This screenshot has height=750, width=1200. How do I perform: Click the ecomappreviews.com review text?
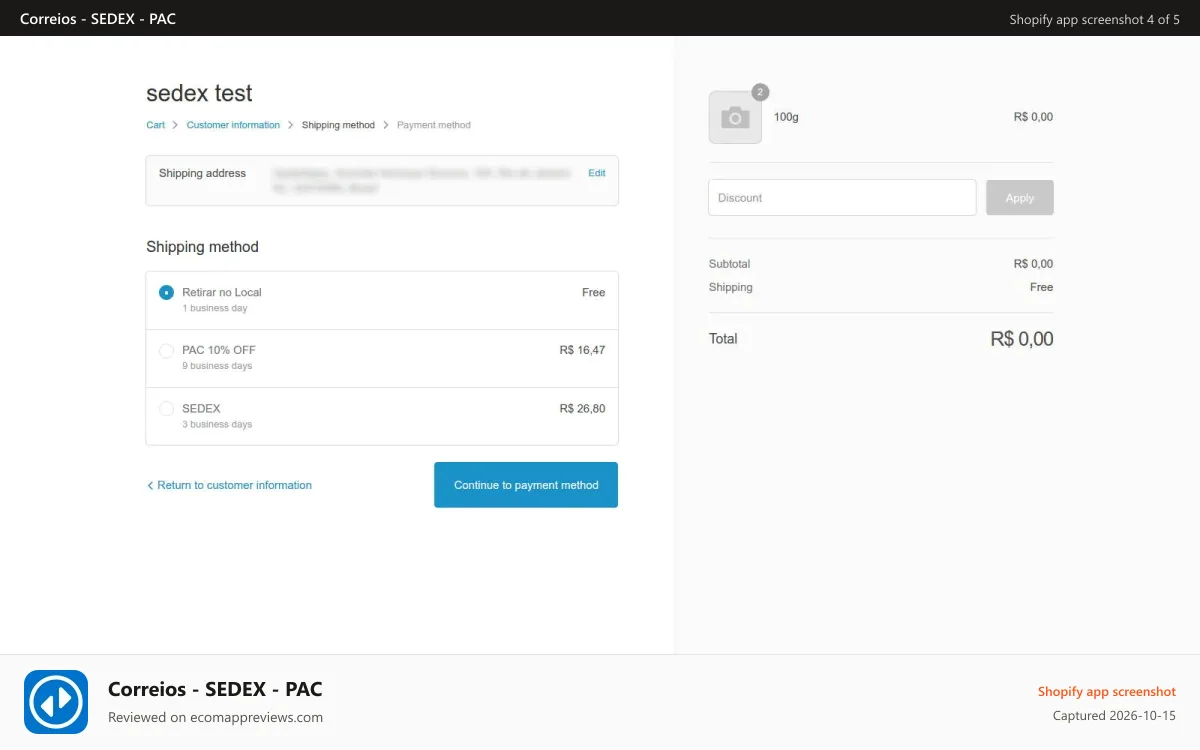[215, 717]
